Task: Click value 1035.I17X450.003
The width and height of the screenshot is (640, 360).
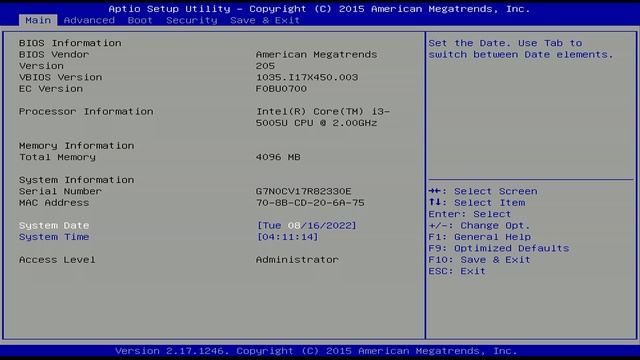Action: tap(307, 77)
